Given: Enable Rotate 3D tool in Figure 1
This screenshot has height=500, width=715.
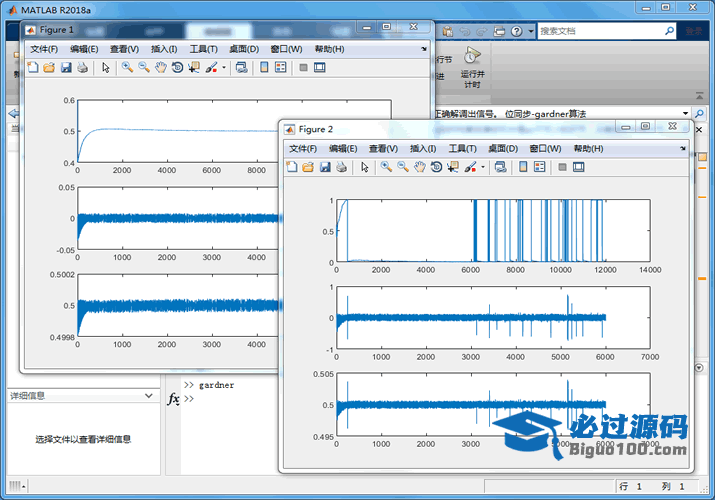Looking at the screenshot, I should point(177,67).
